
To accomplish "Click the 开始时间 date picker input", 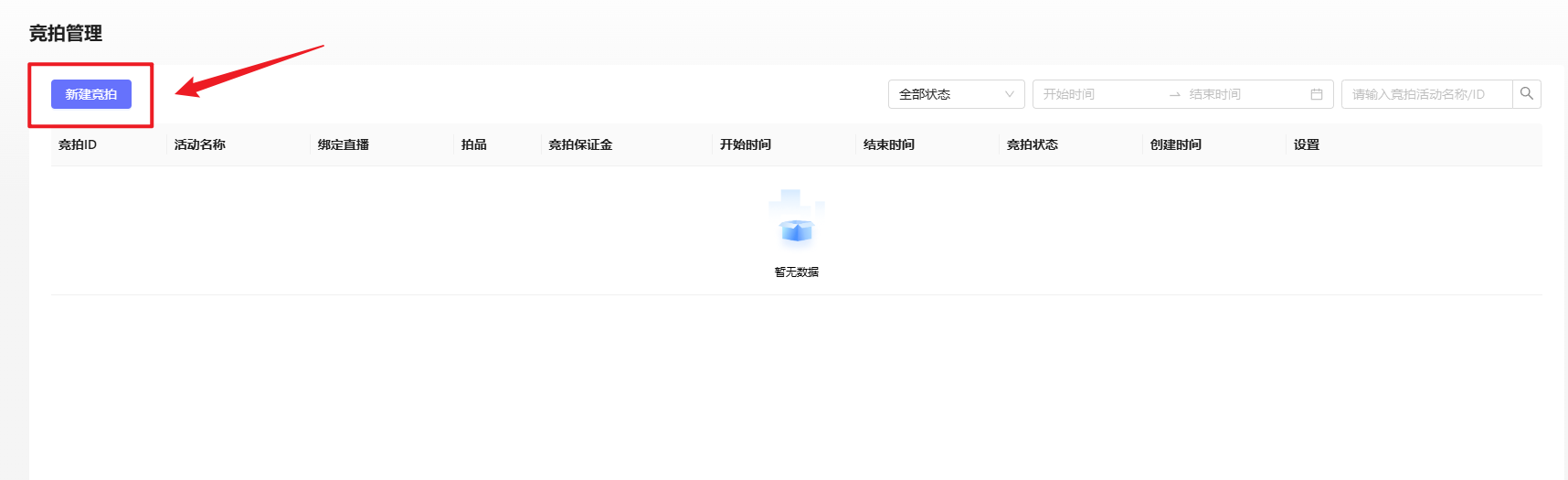I will point(1097,94).
